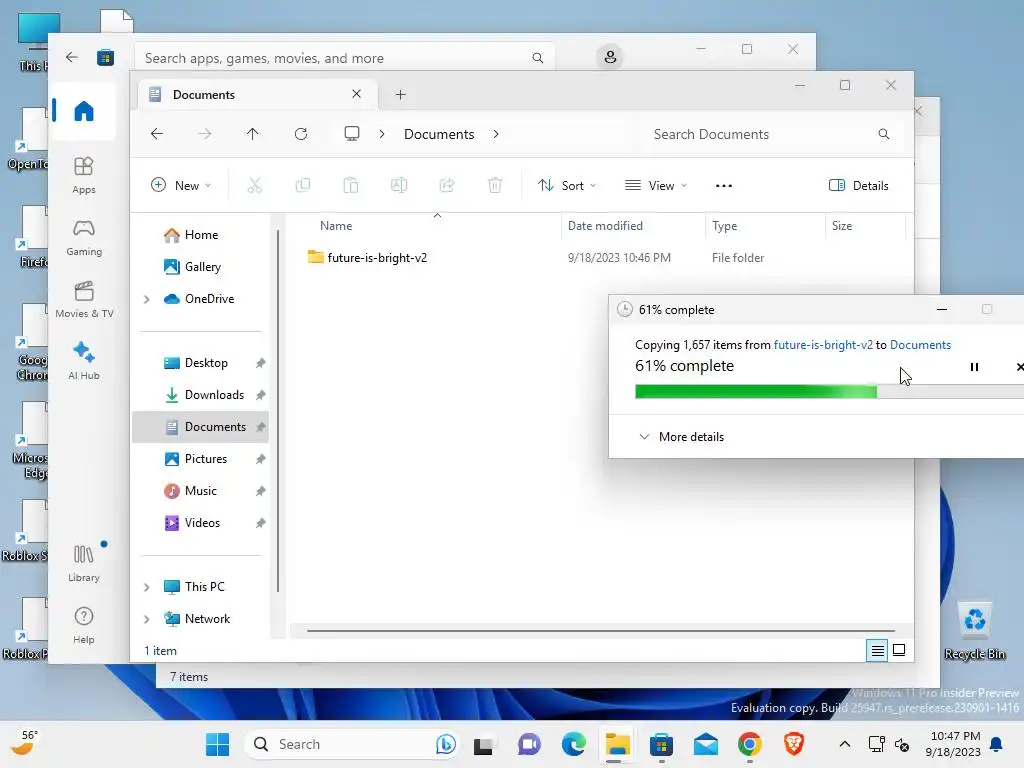
Task: Go back in File Explorer navigation
Action: (x=157, y=134)
